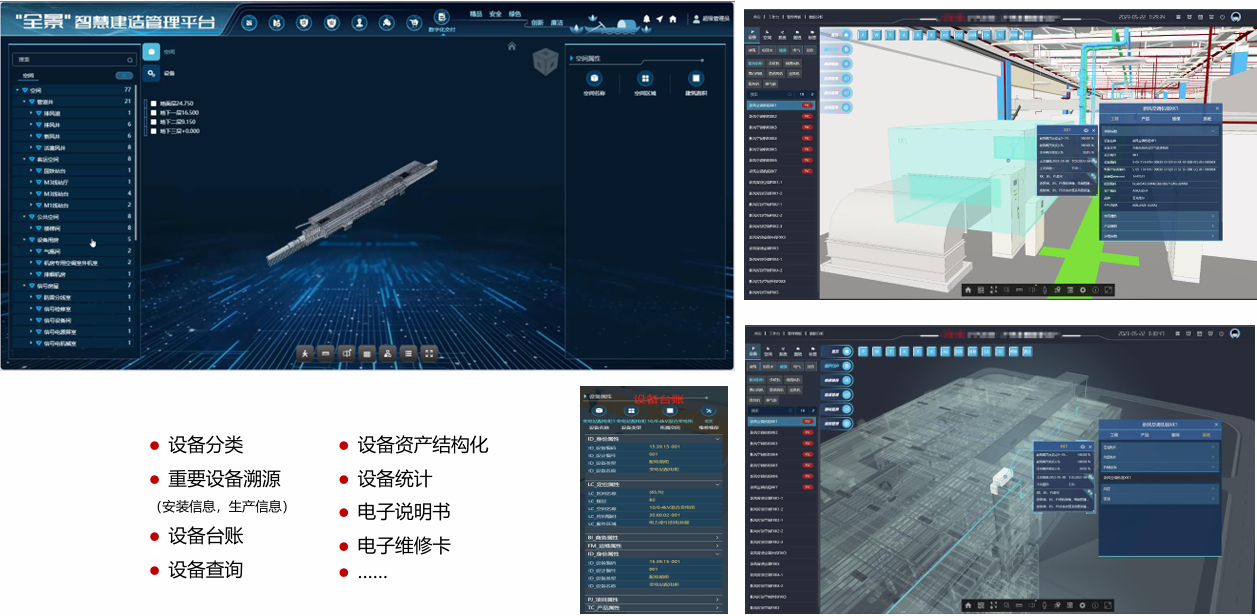1257x616 pixels.
Task: Enable the 地下三层+0.000 floor checkbox
Action: (153, 131)
